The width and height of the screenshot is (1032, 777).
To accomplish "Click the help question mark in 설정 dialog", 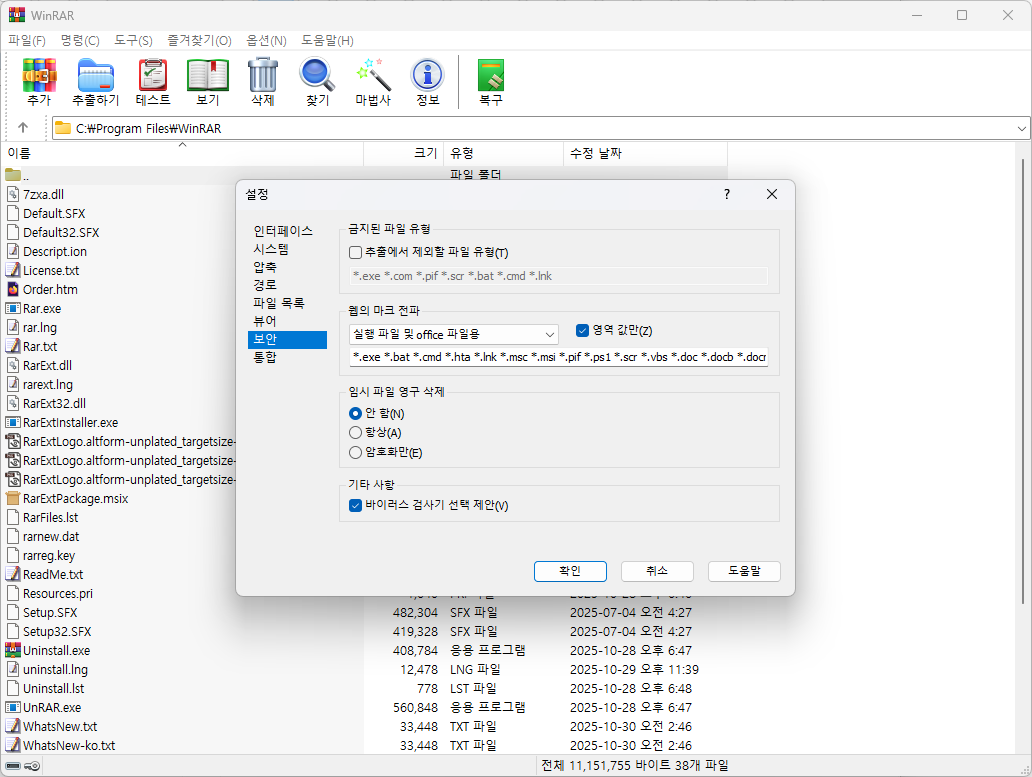I will click(727, 194).
